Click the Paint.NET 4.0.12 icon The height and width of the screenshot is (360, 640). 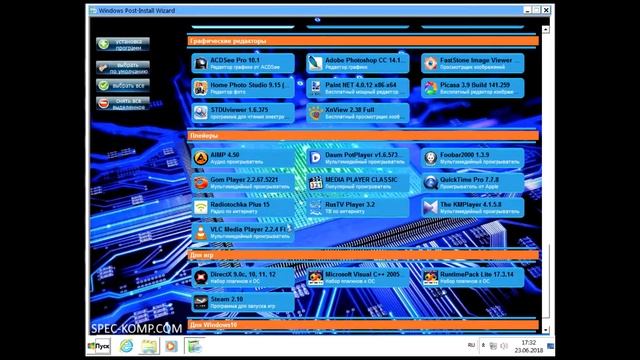pos(316,88)
